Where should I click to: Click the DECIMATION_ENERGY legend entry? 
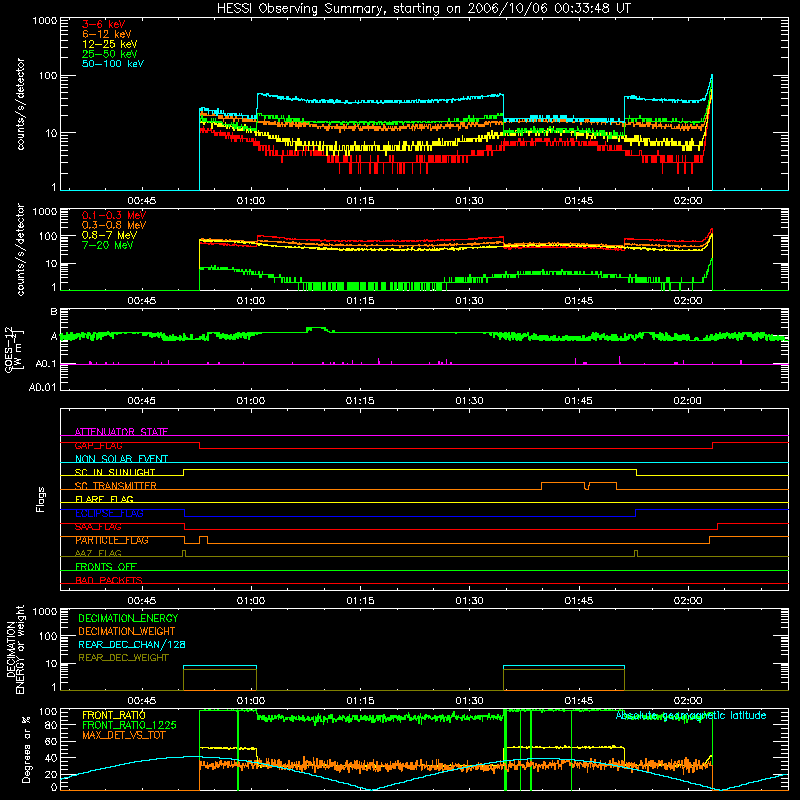[x=128, y=618]
